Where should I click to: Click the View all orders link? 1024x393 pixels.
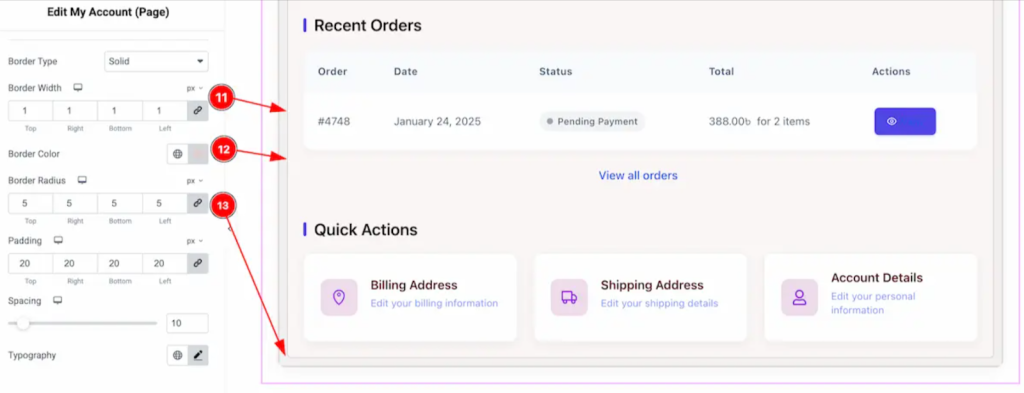click(x=638, y=176)
